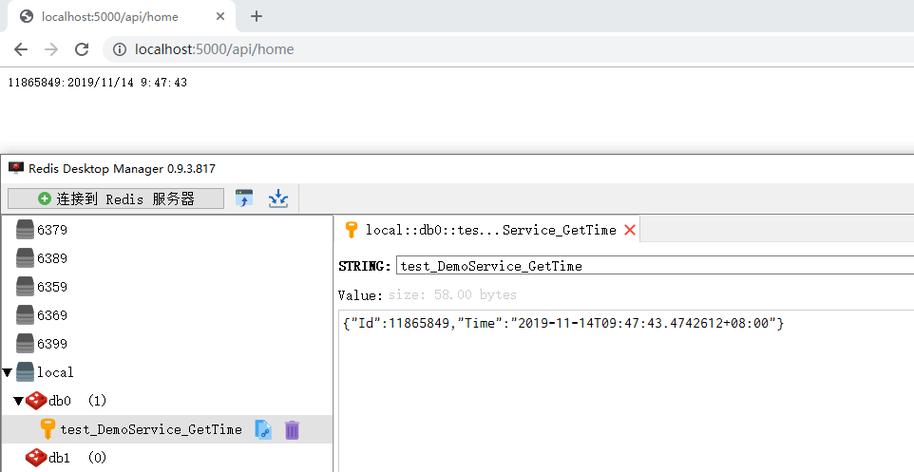
Task: Close the Service_GetTime key tab
Action: (630, 230)
